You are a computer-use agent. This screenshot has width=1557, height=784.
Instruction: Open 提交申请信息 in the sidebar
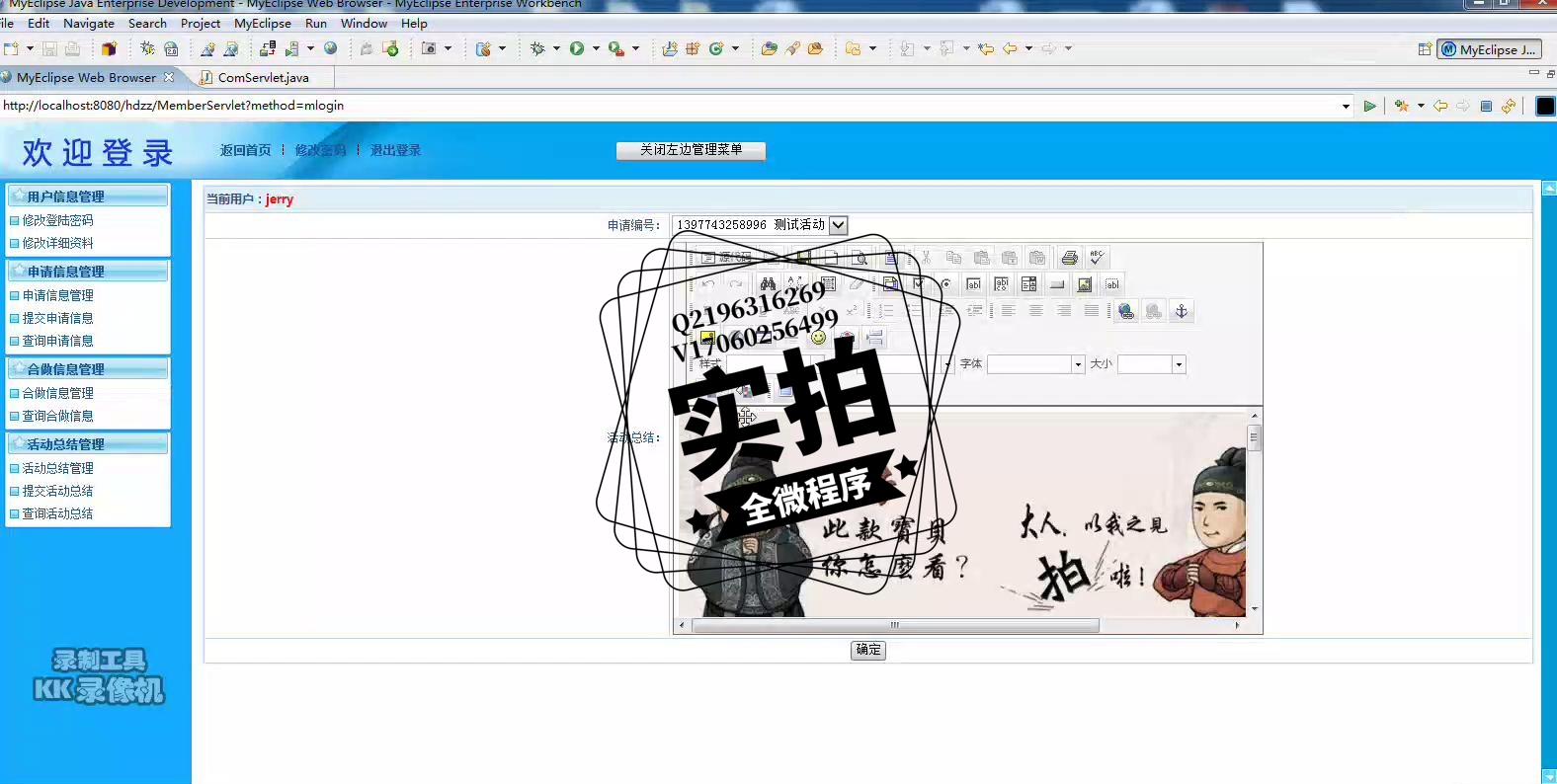[x=57, y=318]
